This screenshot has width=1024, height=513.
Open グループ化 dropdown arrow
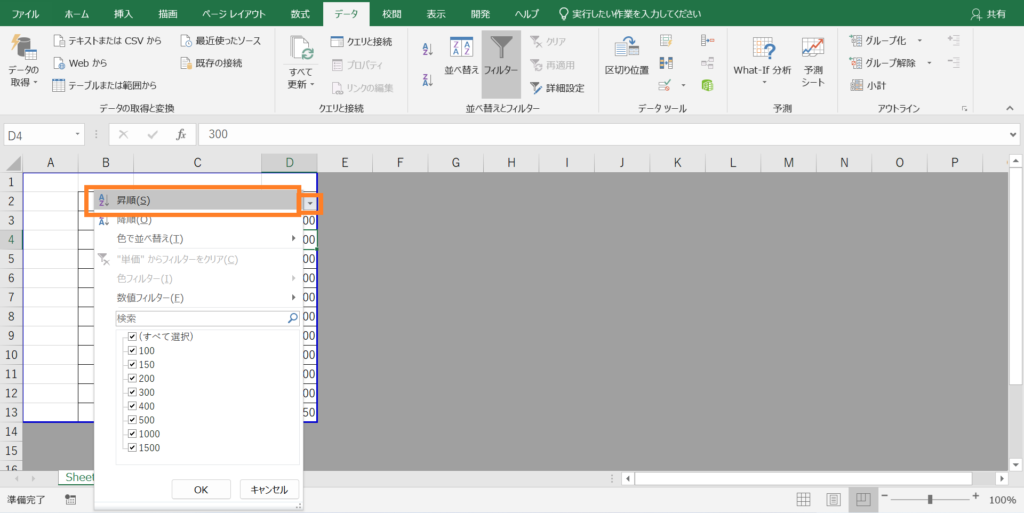920,40
